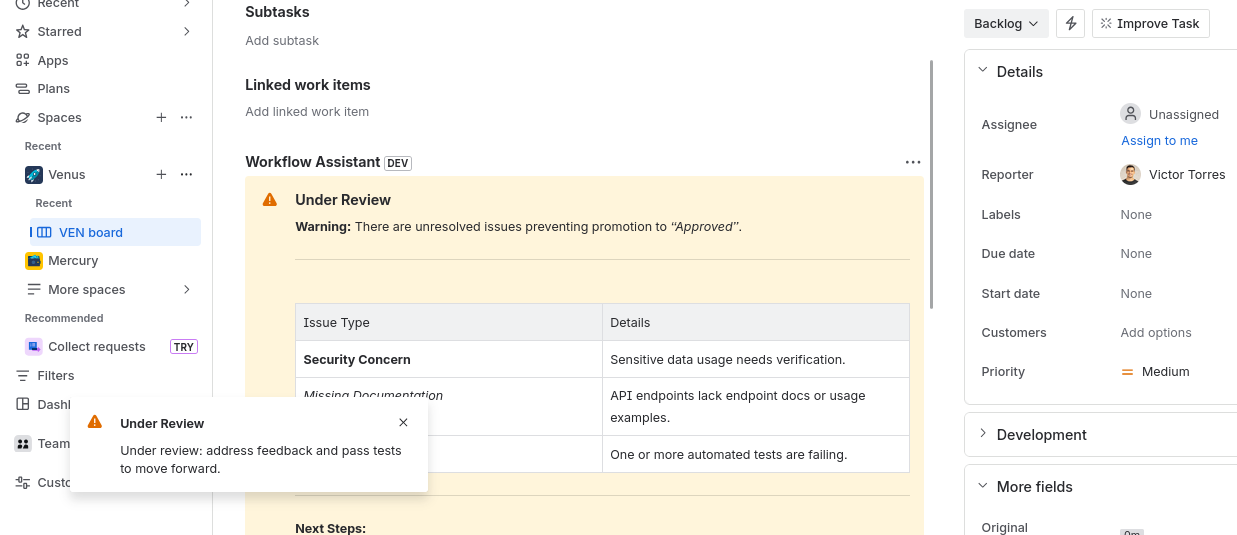Collapse the Details section

[x=983, y=71]
